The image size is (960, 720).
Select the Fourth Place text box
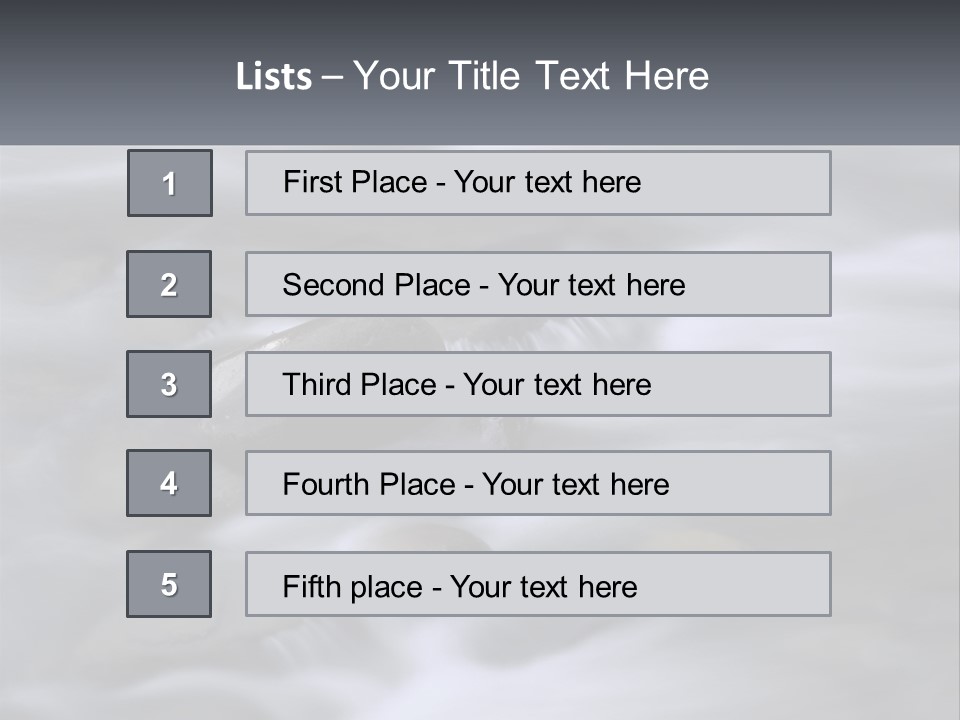coord(538,483)
